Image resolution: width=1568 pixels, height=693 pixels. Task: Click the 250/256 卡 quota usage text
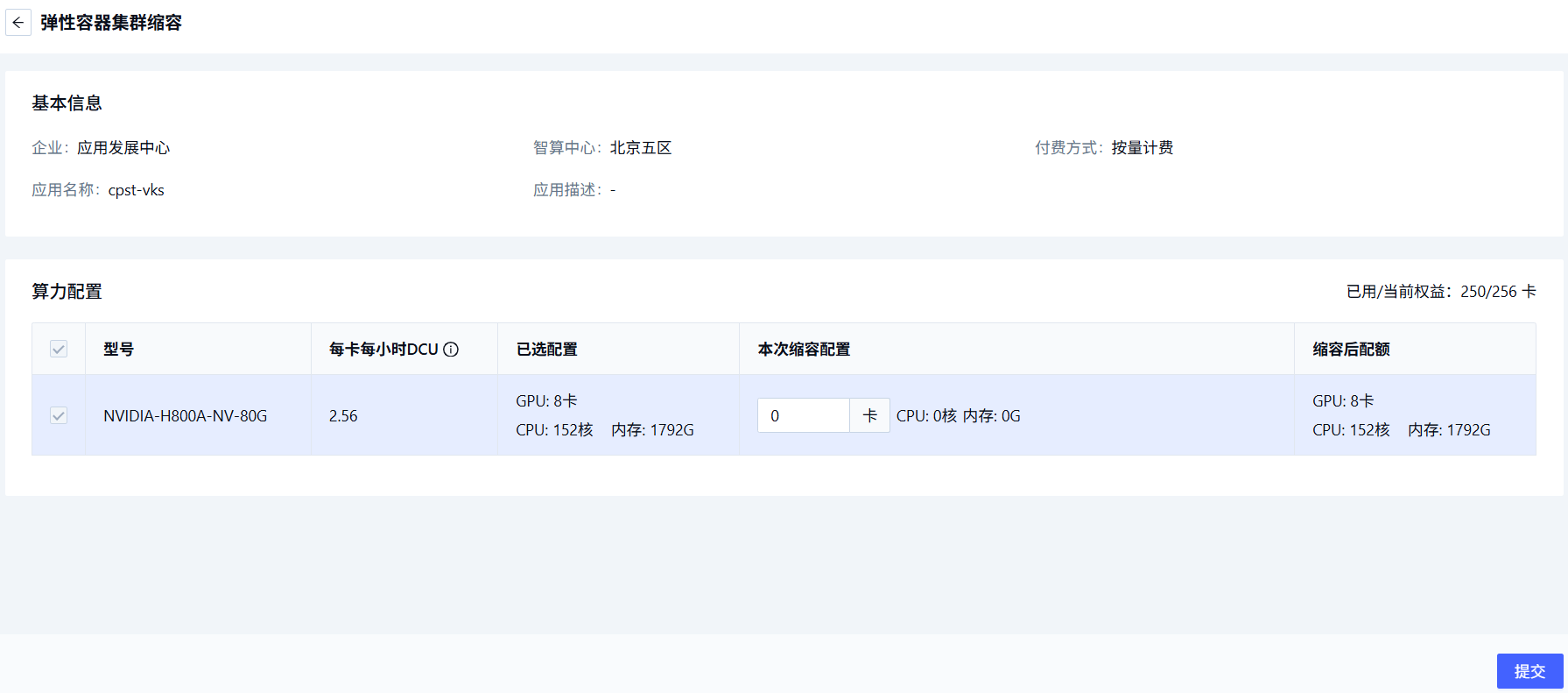[1497, 292]
